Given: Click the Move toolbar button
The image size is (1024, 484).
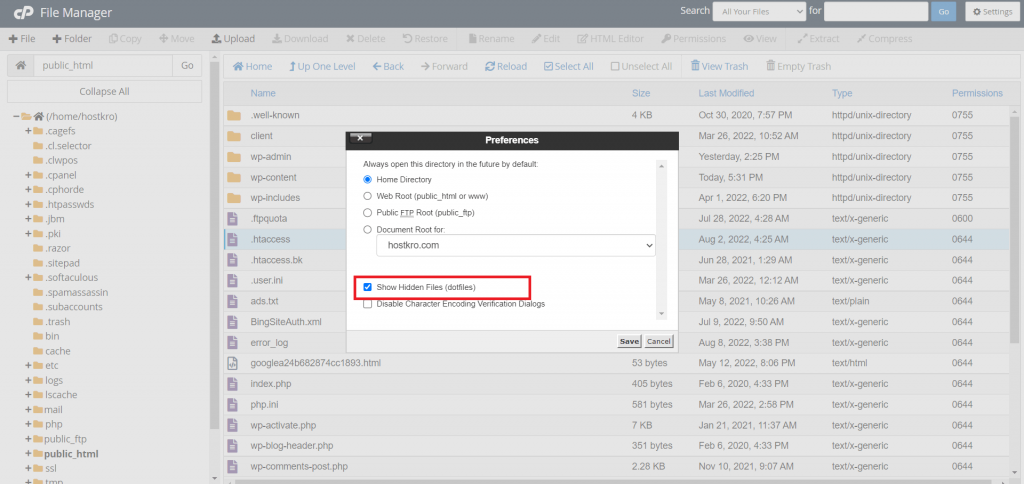Looking at the screenshot, I should (x=176, y=39).
